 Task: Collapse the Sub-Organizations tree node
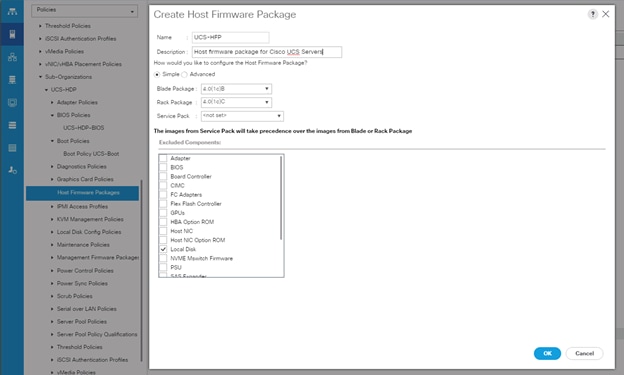[x=40, y=77]
